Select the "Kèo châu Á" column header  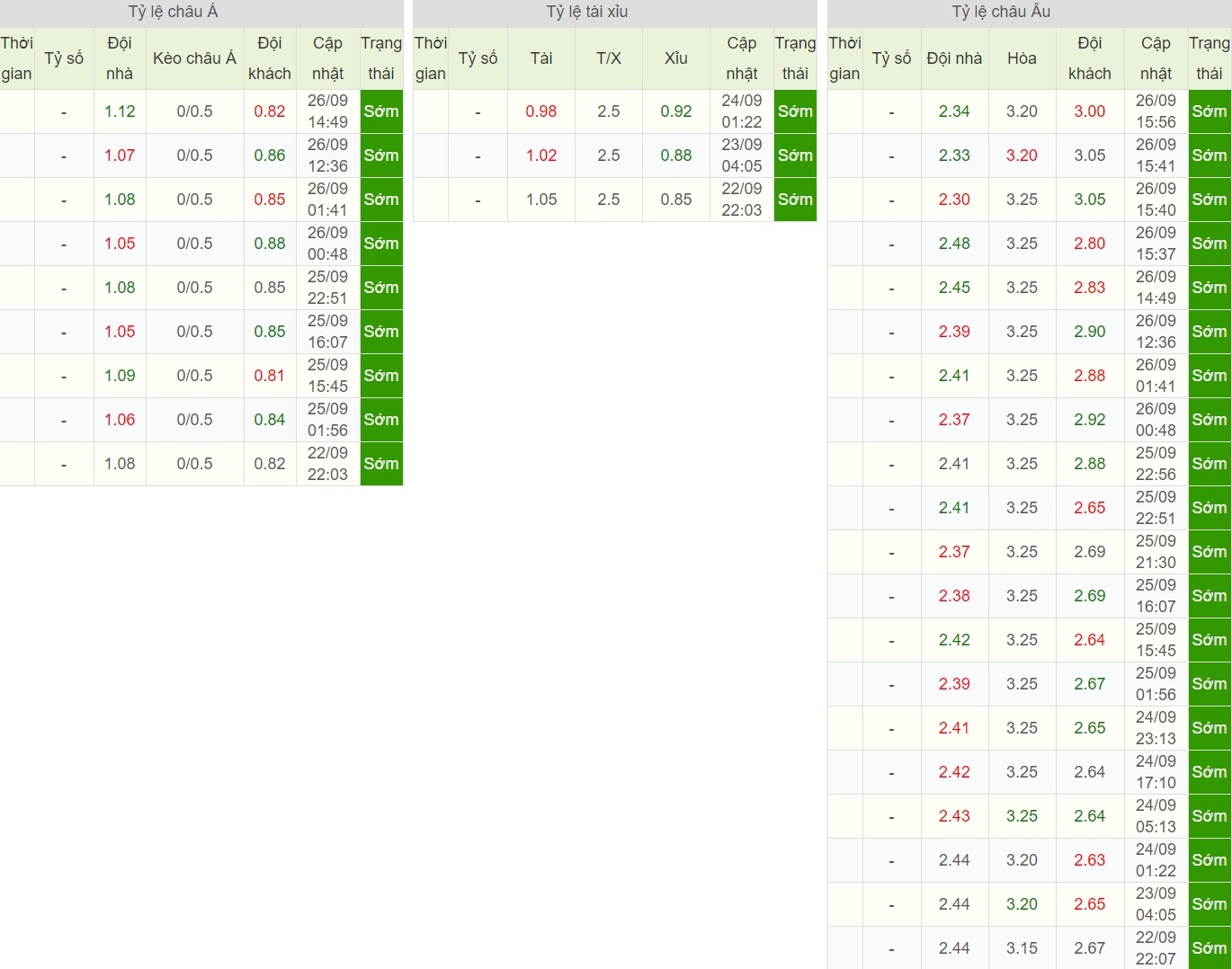coord(194,58)
